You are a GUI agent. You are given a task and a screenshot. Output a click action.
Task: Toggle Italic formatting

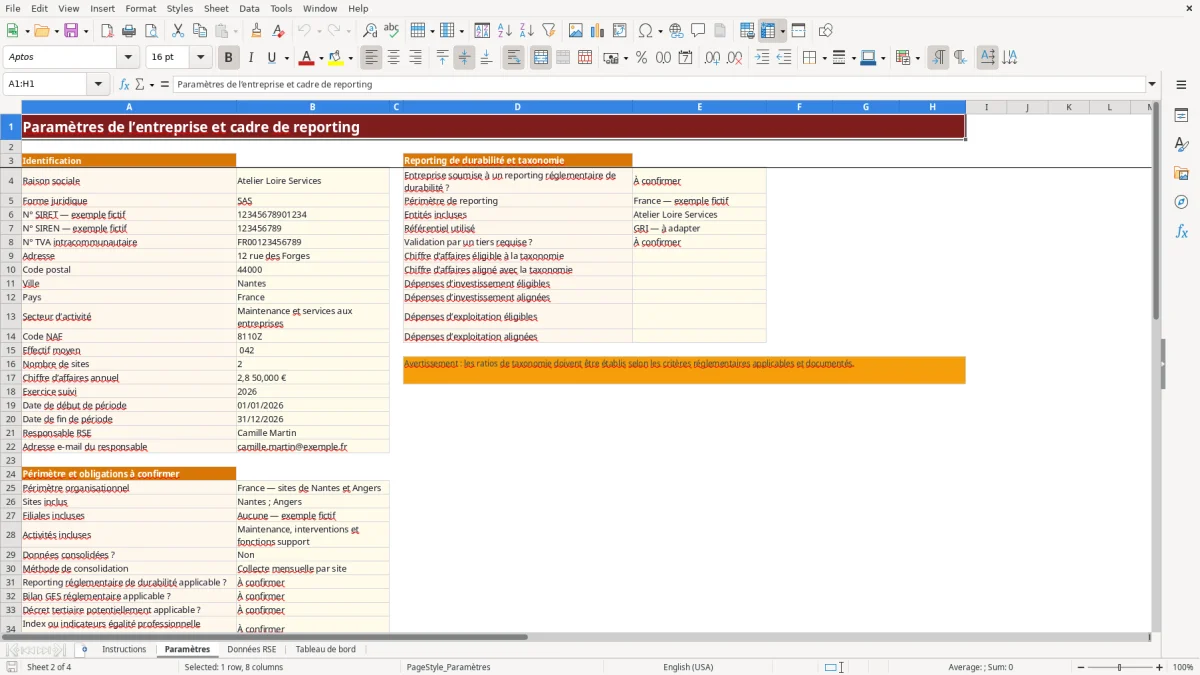[250, 58]
